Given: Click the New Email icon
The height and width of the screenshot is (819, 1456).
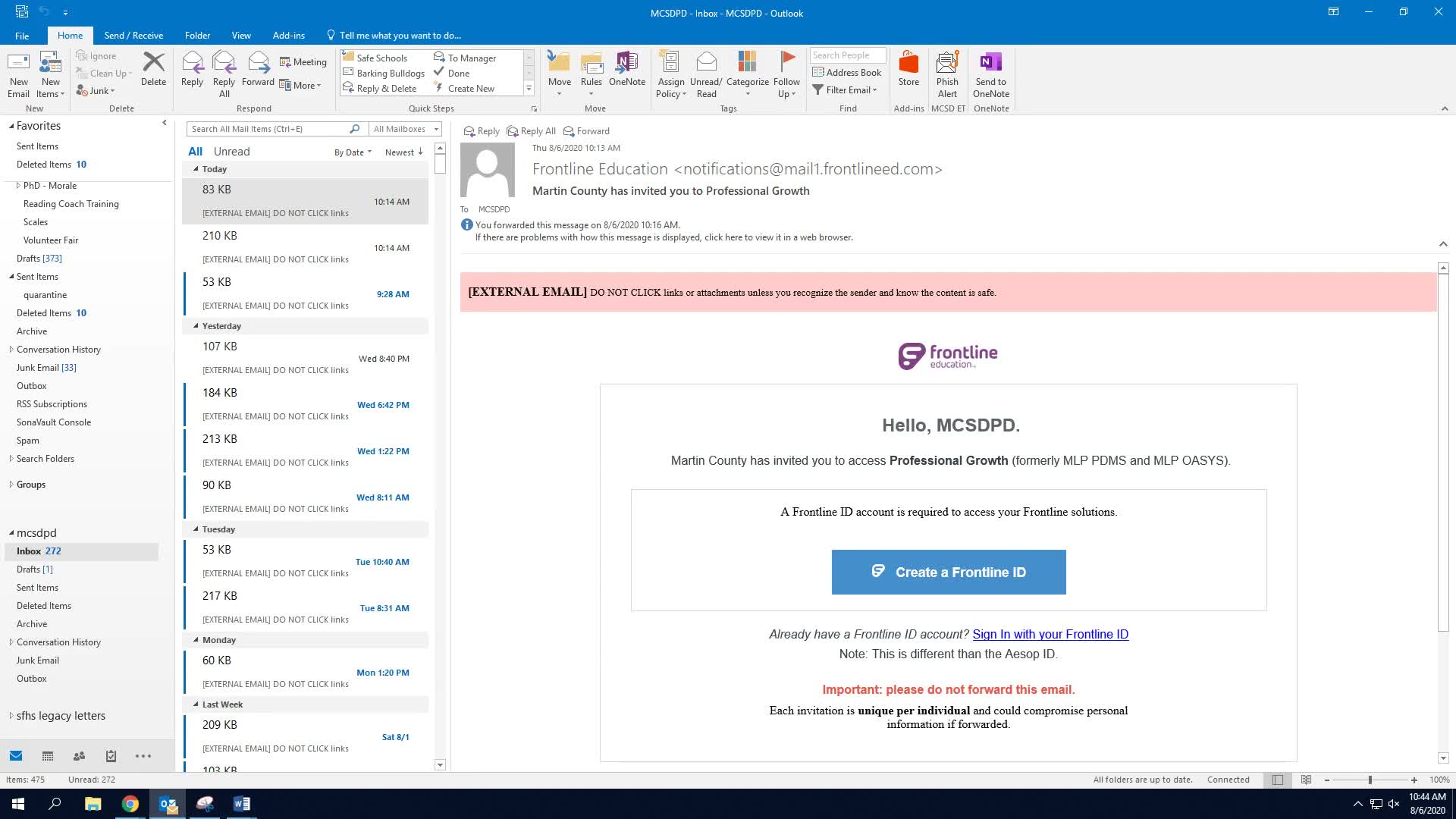Looking at the screenshot, I should pos(18,75).
